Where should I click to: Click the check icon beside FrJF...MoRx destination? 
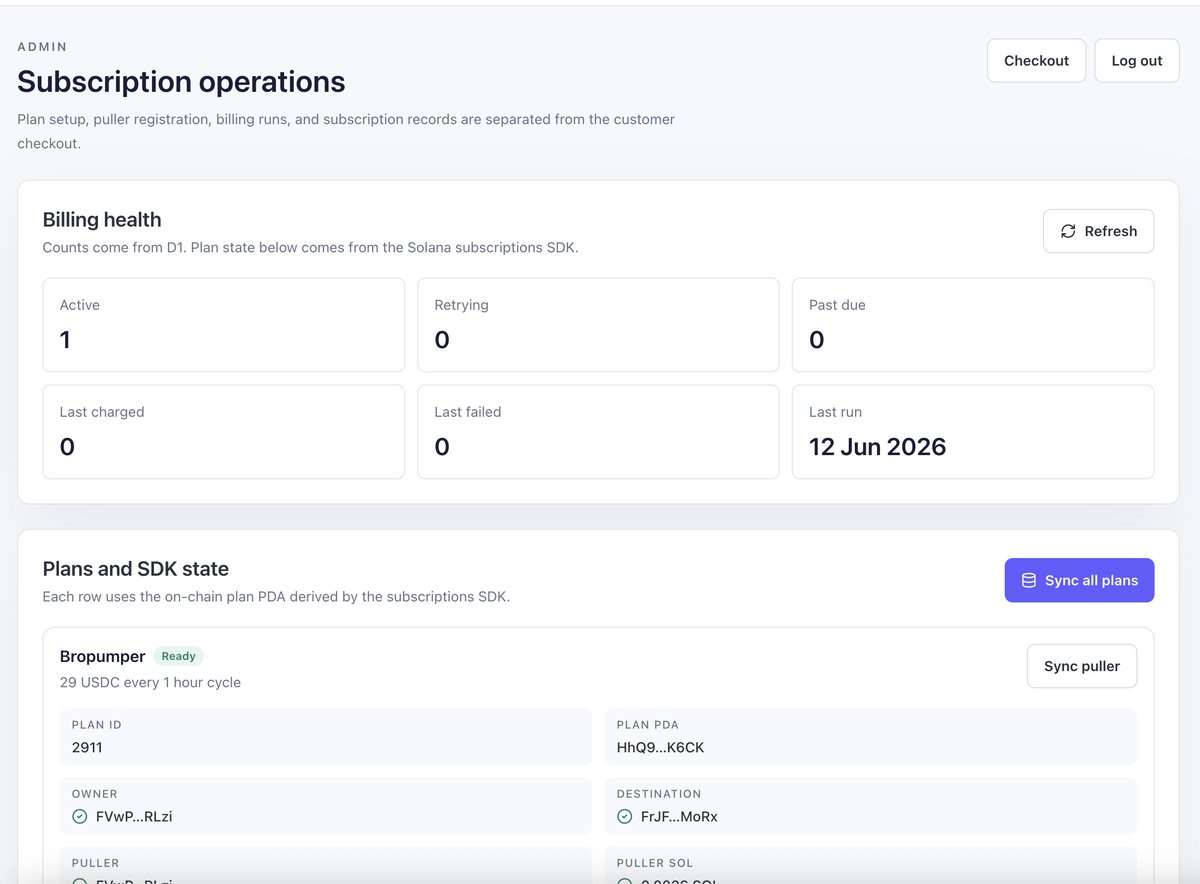click(x=625, y=816)
